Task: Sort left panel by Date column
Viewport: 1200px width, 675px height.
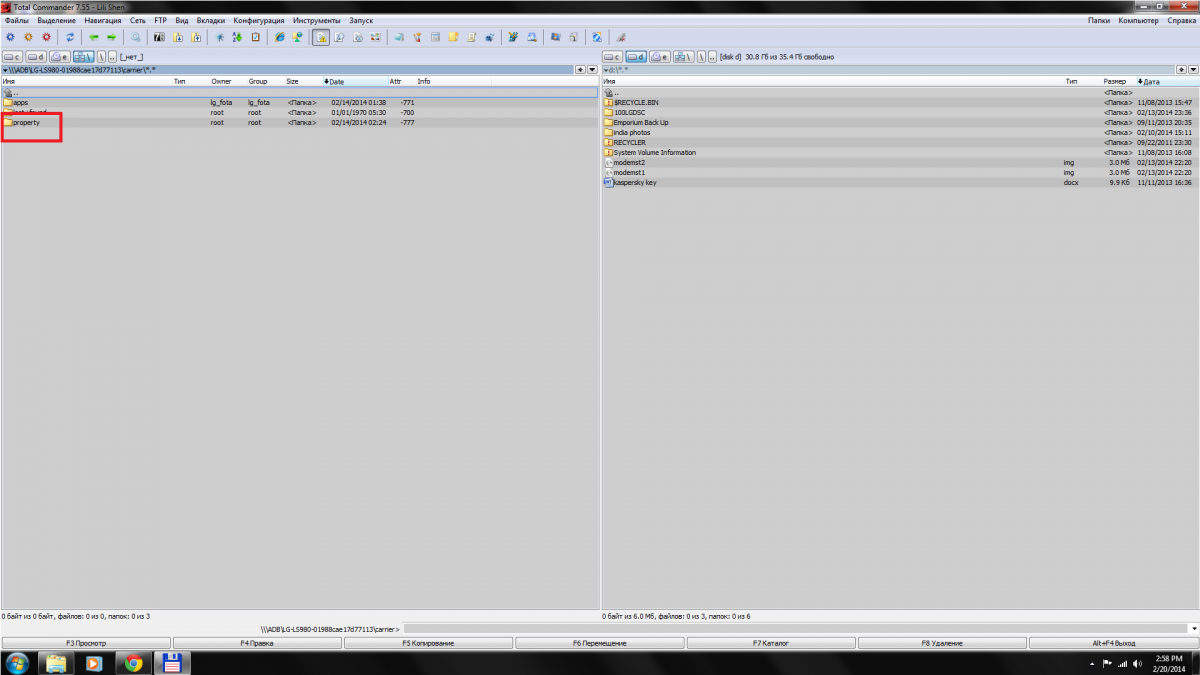Action: pyautogui.click(x=336, y=81)
